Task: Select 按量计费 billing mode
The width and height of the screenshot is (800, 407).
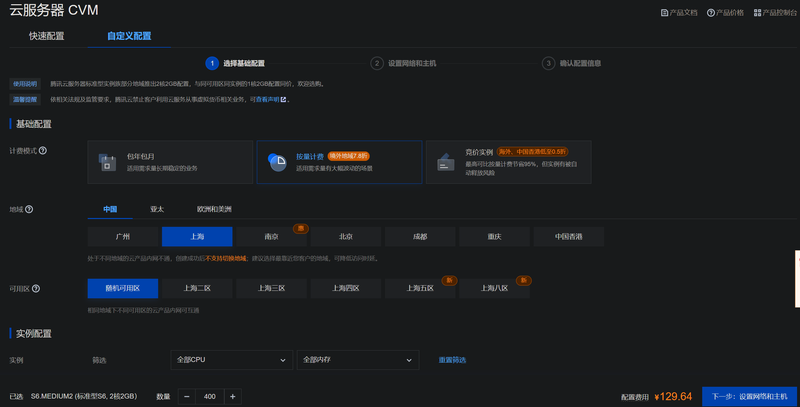Action: (339, 162)
